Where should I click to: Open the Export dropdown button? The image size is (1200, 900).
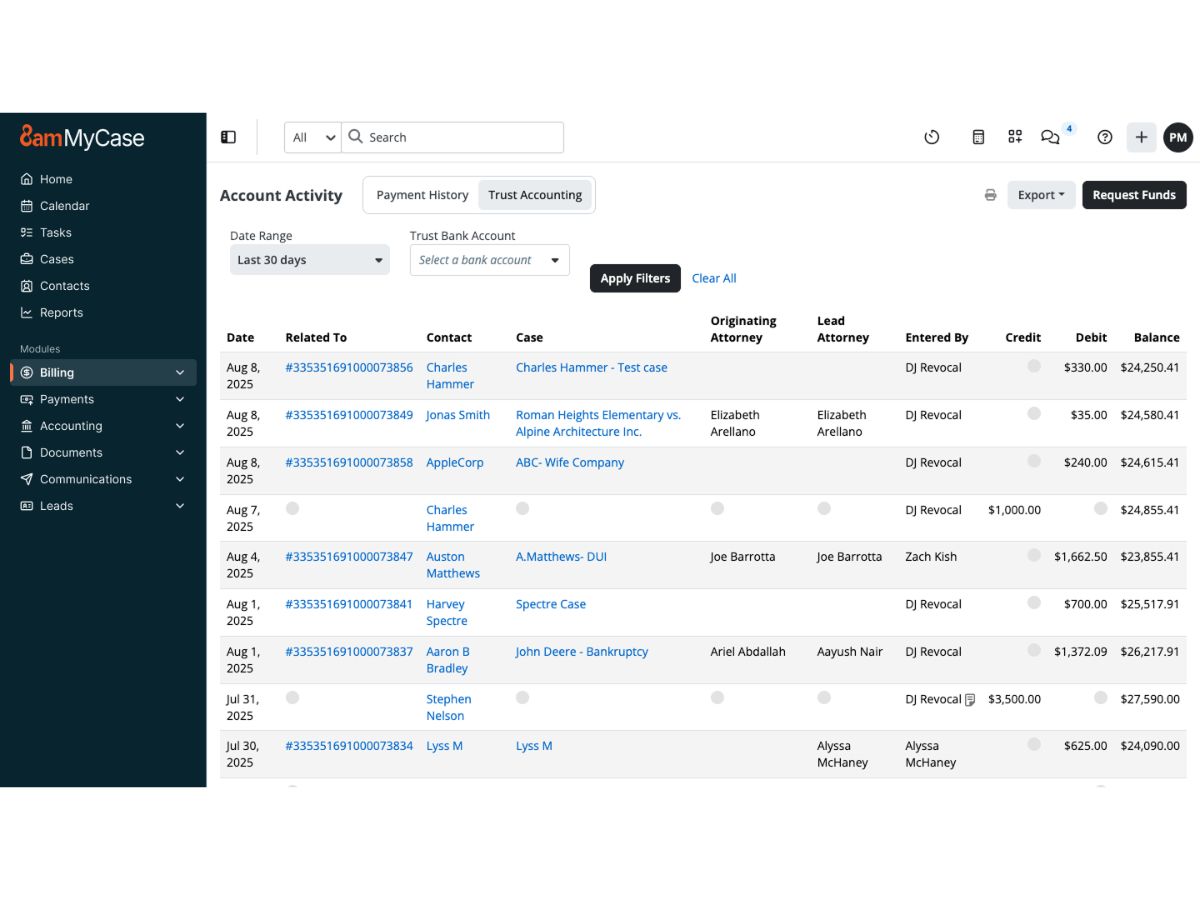[x=1041, y=195]
